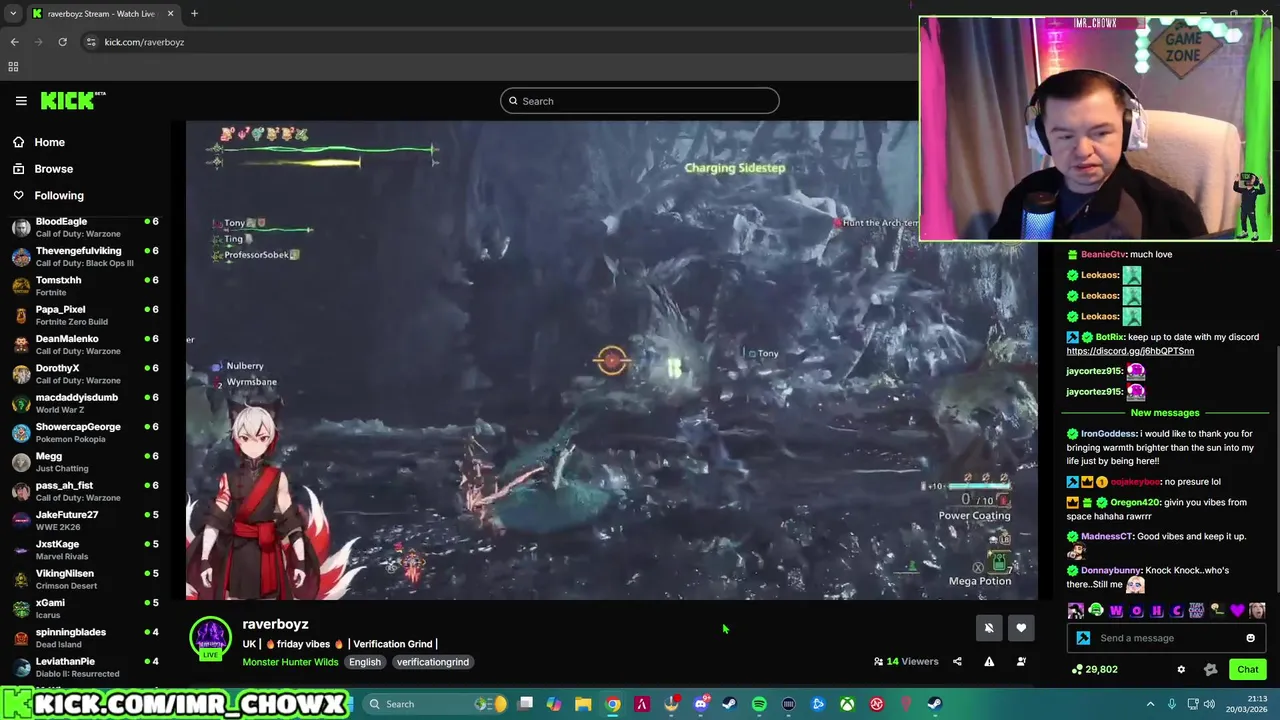Select the green Spotify emote in chat
Image resolution: width=1280 pixels, height=720 pixels.
(1096, 611)
